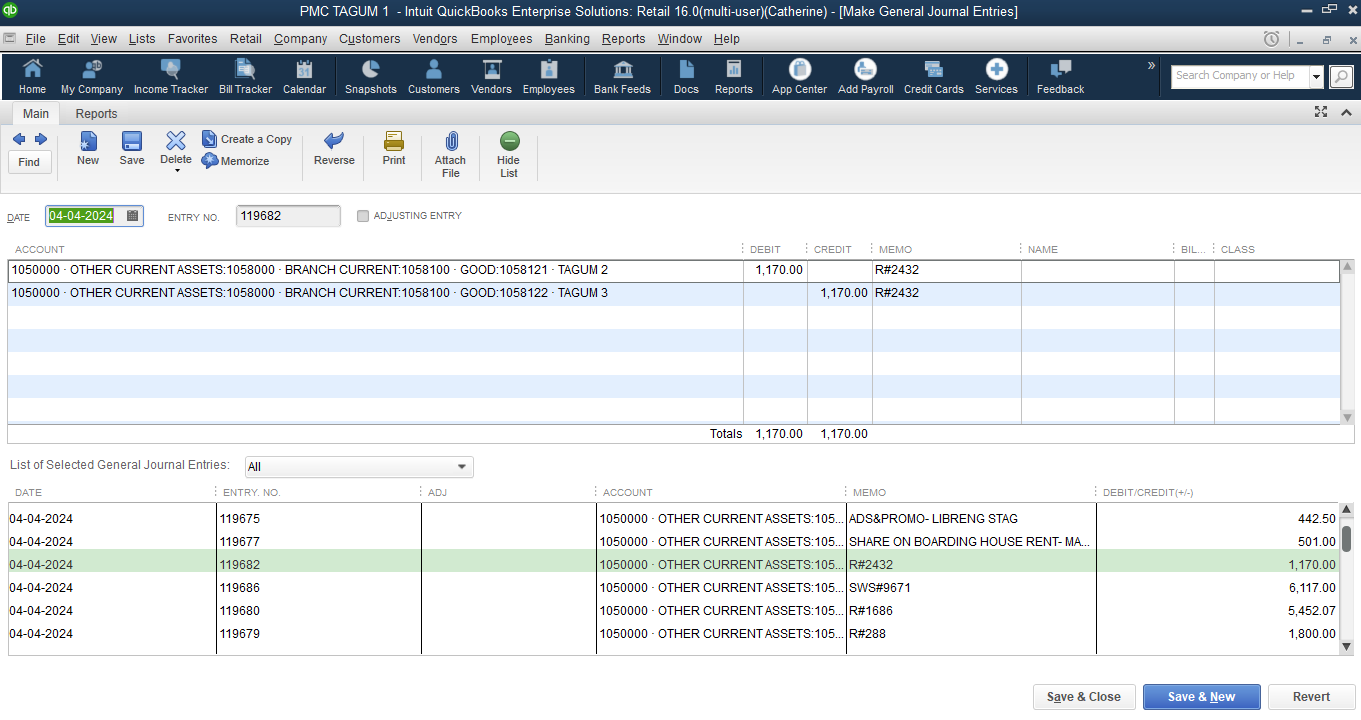Open App Center icon
The image size is (1361, 720).
tap(800, 77)
